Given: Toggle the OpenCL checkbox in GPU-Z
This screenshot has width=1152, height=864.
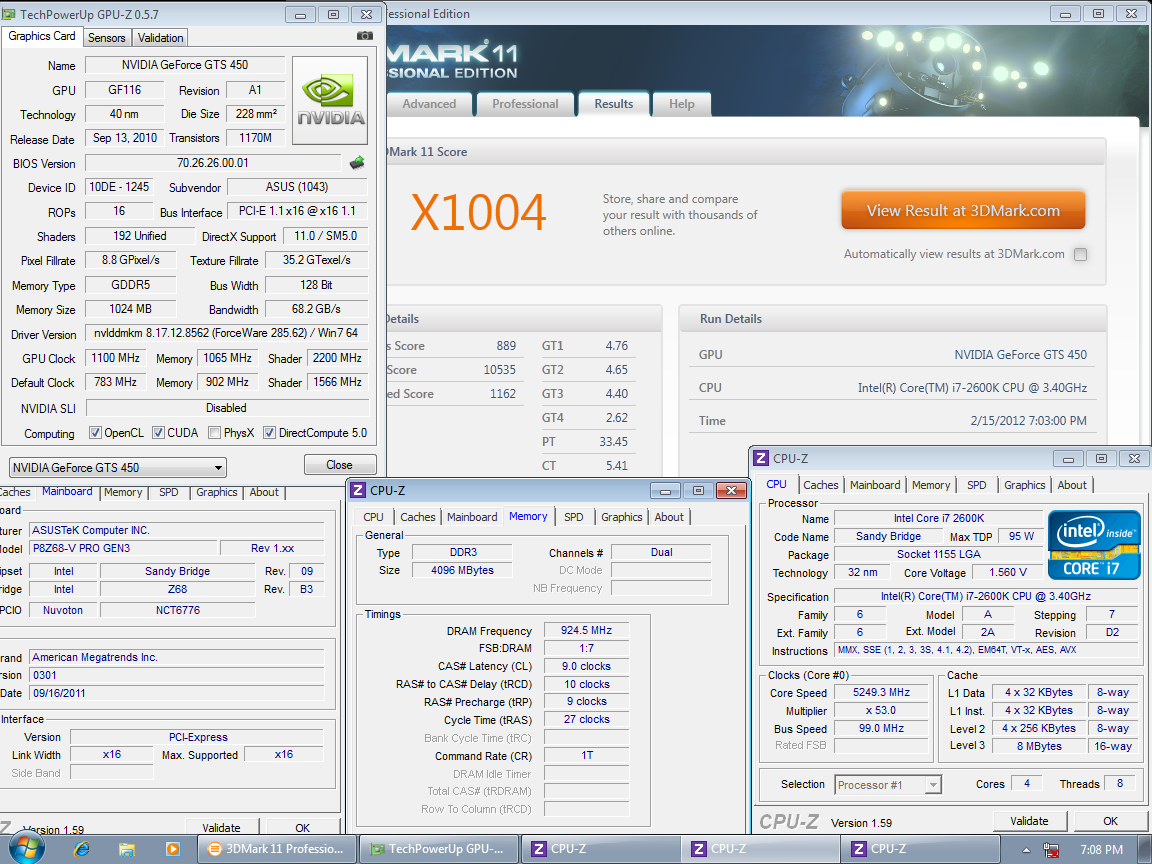Looking at the screenshot, I should coord(95,433).
